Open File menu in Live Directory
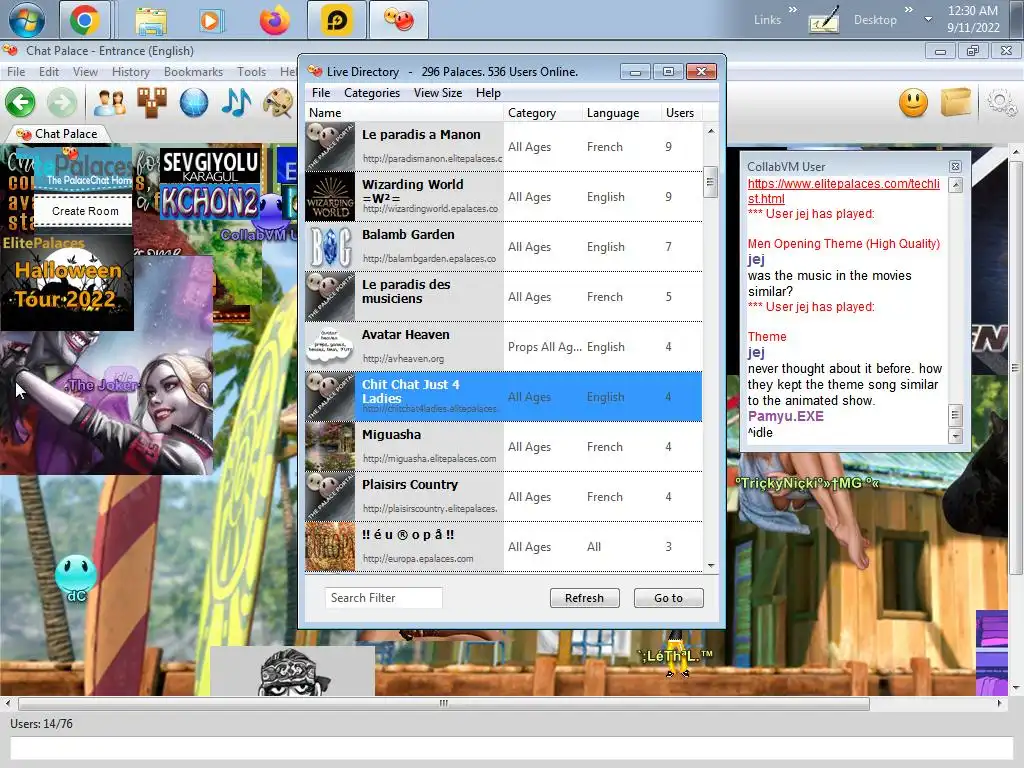The width and height of the screenshot is (1024, 768). click(321, 93)
